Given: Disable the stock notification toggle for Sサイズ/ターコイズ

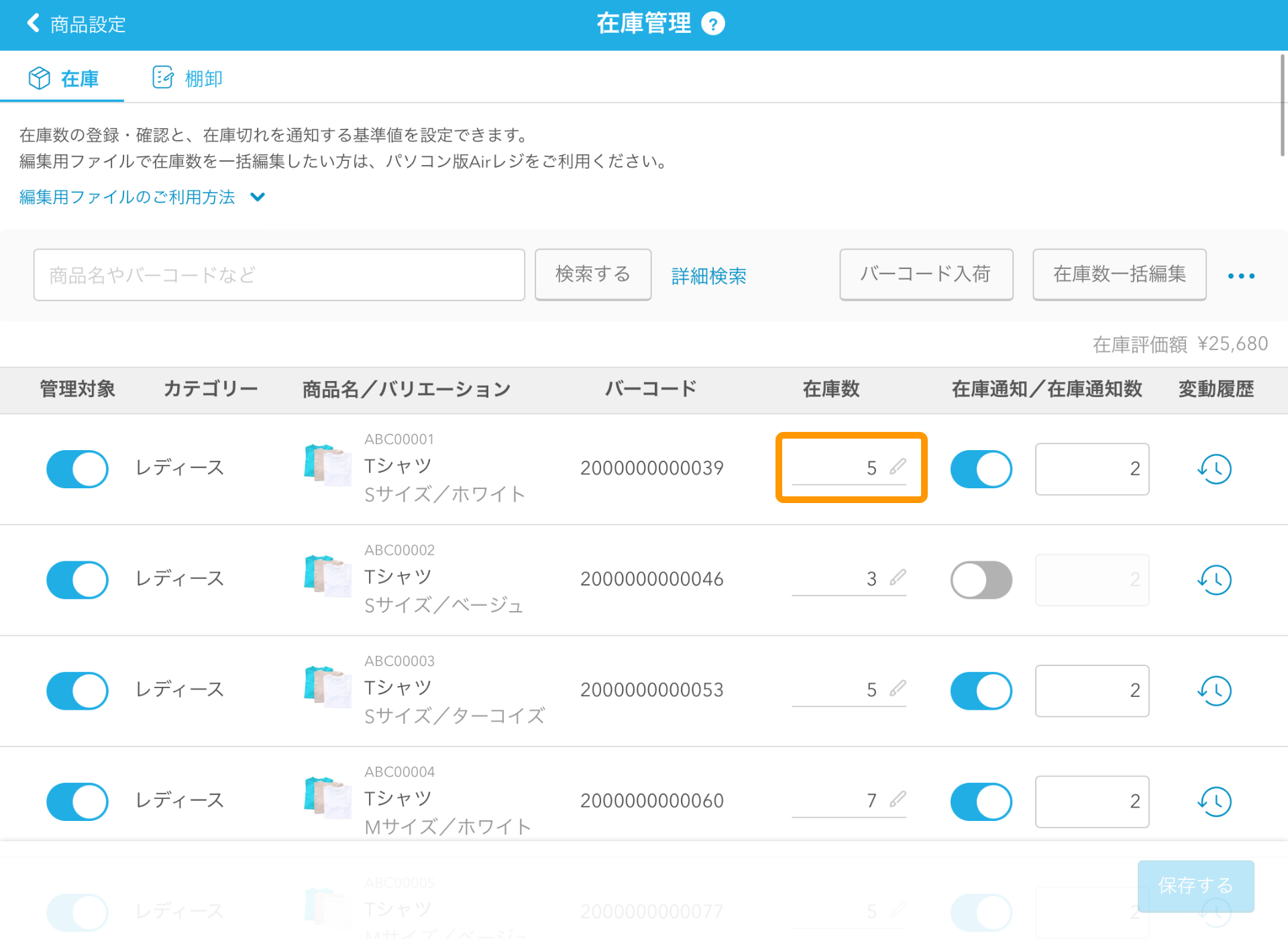Looking at the screenshot, I should (981, 690).
